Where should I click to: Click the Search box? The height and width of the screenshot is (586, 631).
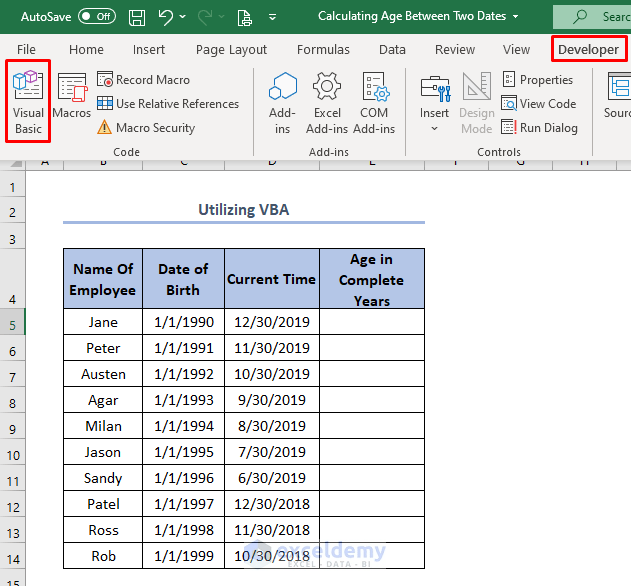tap(592, 17)
